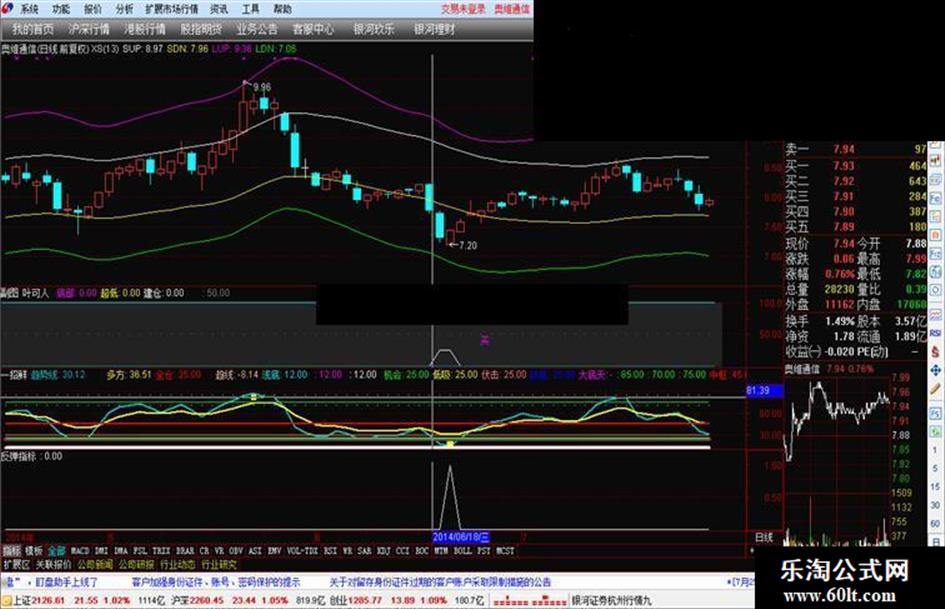Screen dimensions: 945x609
Task: Click the RSI icon in right sidebar
Action: pos(935,332)
